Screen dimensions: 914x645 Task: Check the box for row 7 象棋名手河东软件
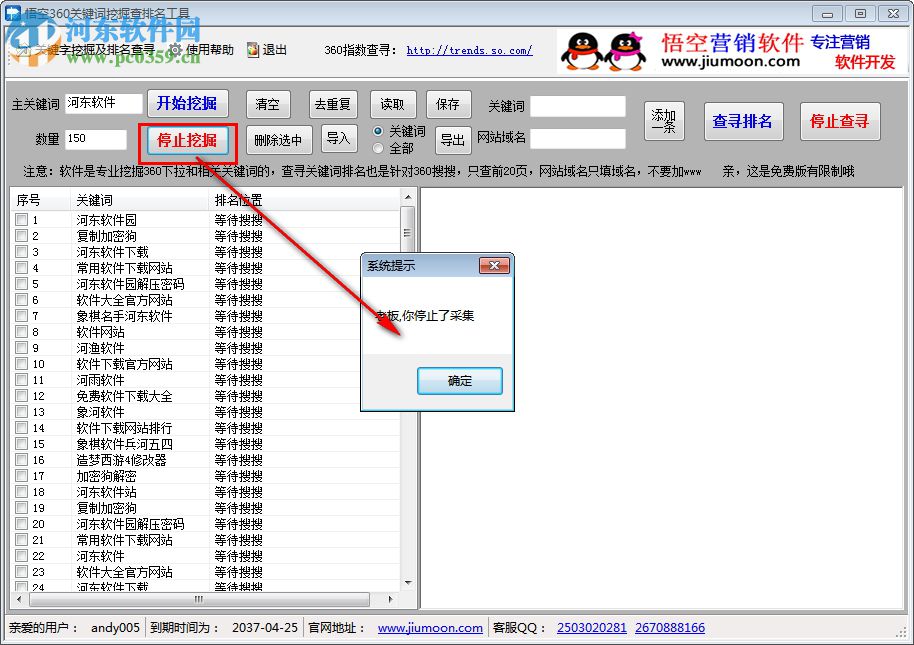click(22, 316)
